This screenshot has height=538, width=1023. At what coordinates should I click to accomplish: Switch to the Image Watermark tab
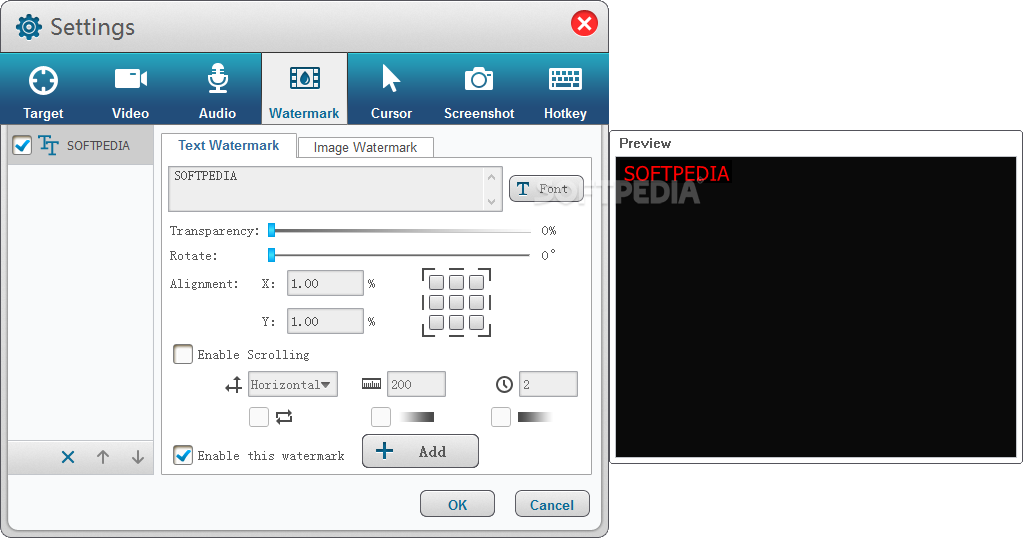(x=365, y=147)
